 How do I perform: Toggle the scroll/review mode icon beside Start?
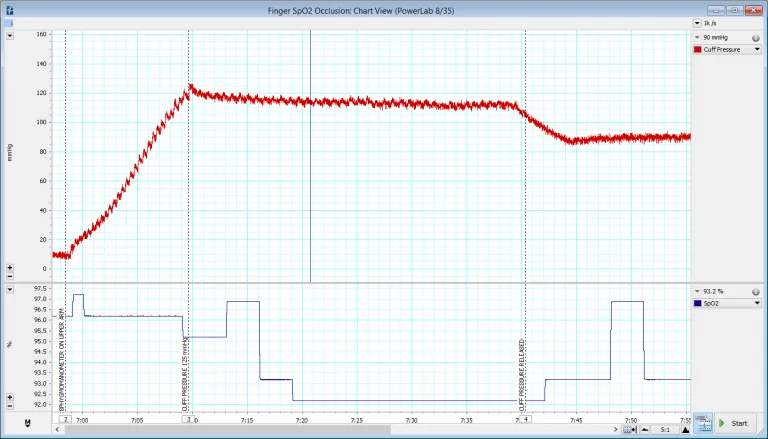(702, 424)
